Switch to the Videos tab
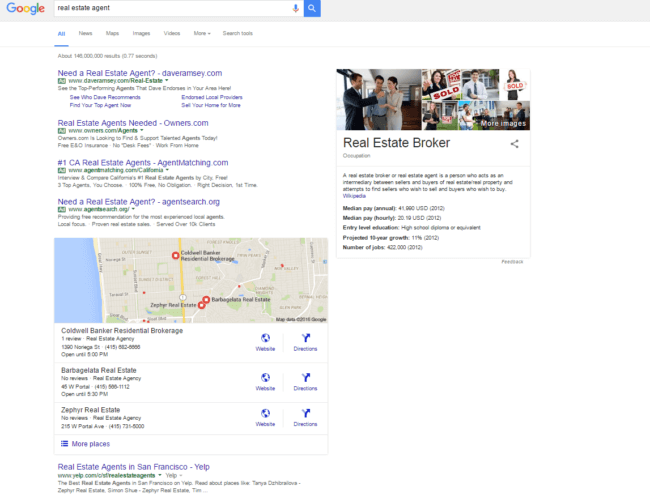The width and height of the screenshot is (650, 503). 172,33
